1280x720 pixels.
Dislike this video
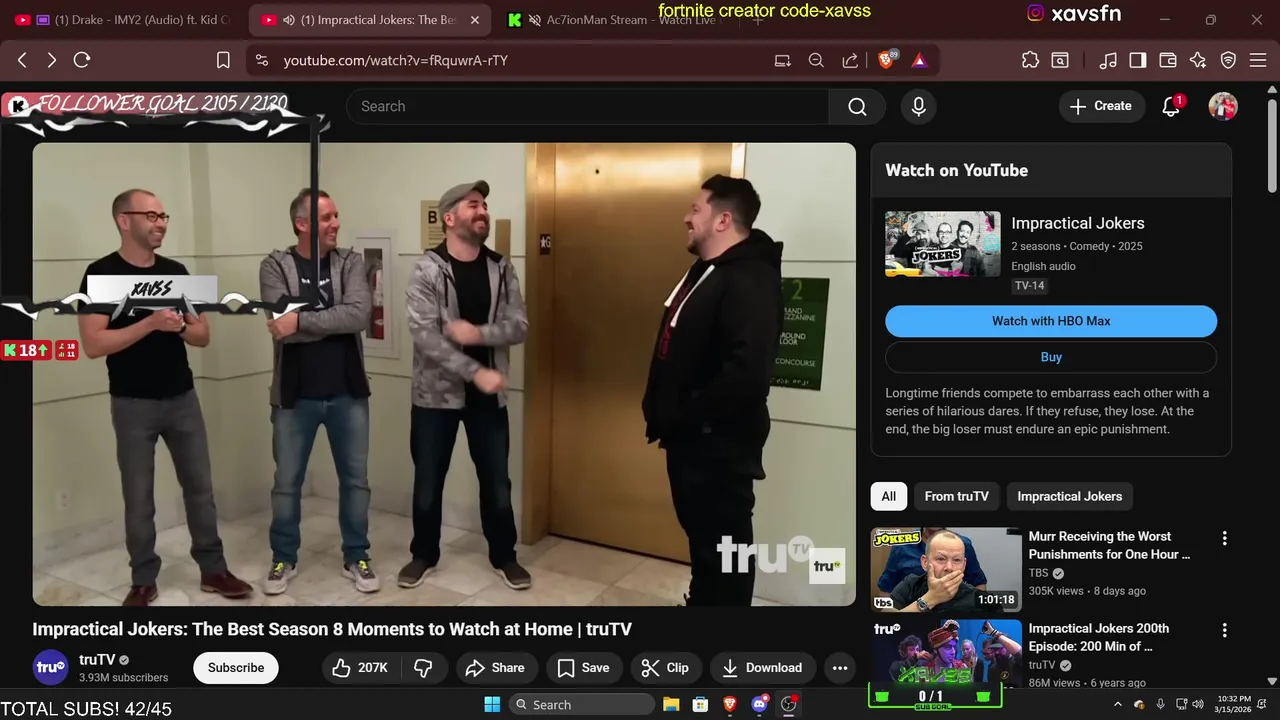423,668
